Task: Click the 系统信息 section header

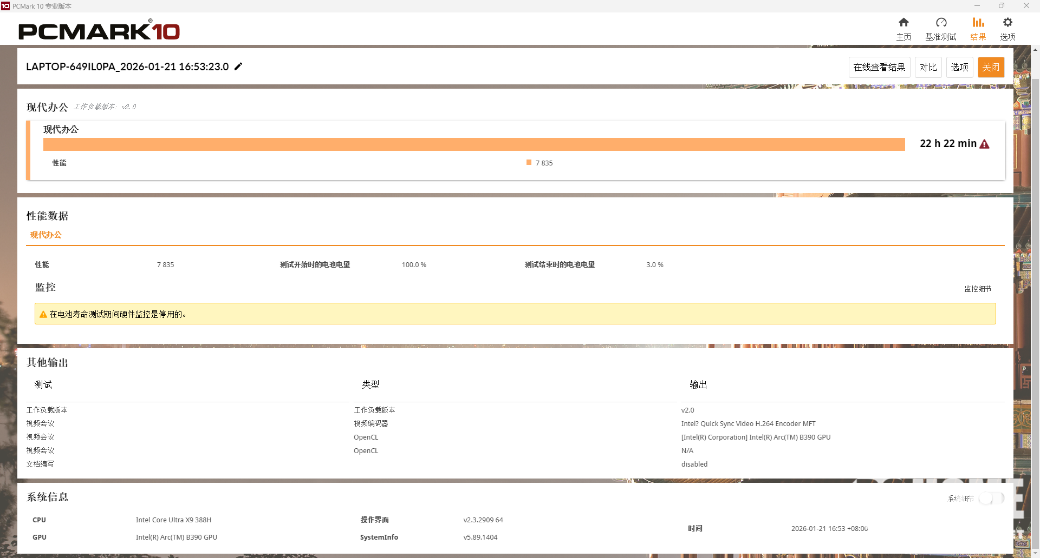Action: click(x=47, y=497)
